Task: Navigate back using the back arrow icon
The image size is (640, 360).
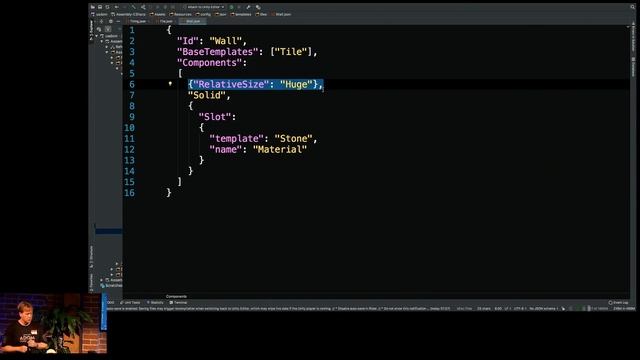Action: coord(116,7)
